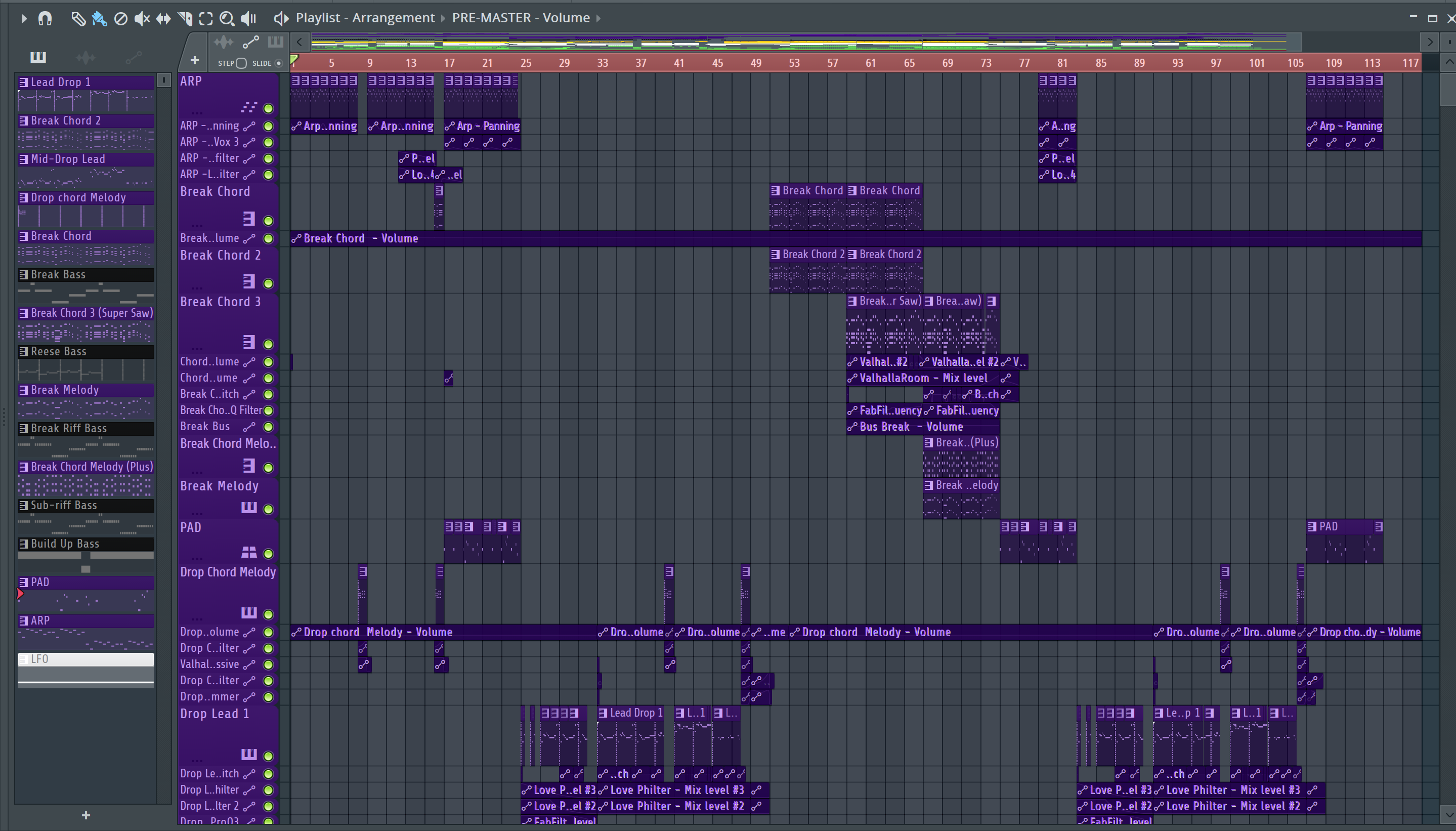This screenshot has width=1456, height=831.
Task: Toggle the STEP editing checkbox
Action: pyautogui.click(x=241, y=63)
